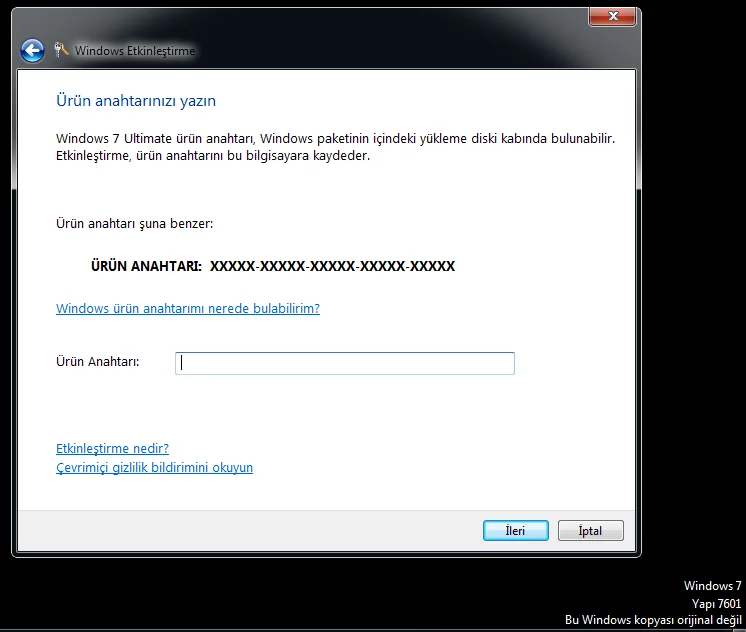Click the 'Yapı 7601' desktop text
The height and width of the screenshot is (632, 746).
717,603
